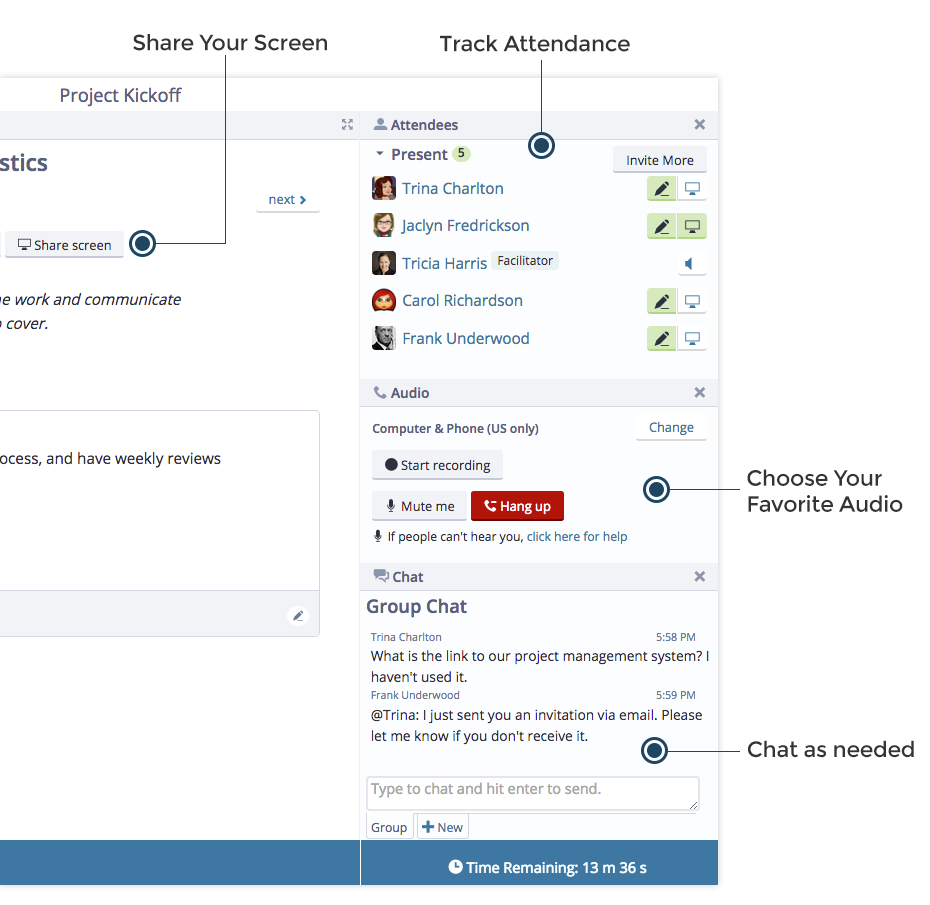
Task: Click the Invite More button
Action: point(660,160)
